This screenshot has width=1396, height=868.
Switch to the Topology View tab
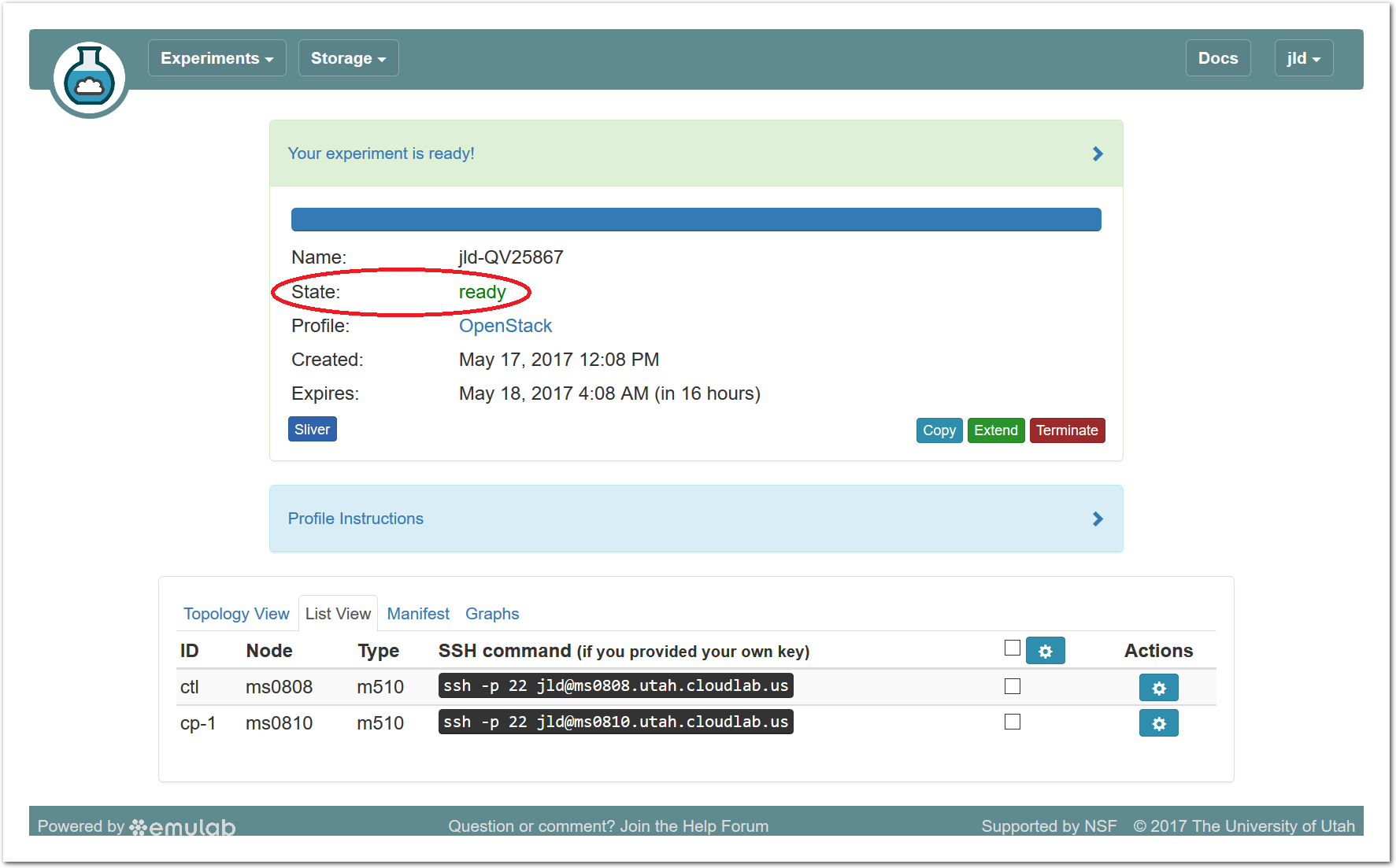point(236,614)
